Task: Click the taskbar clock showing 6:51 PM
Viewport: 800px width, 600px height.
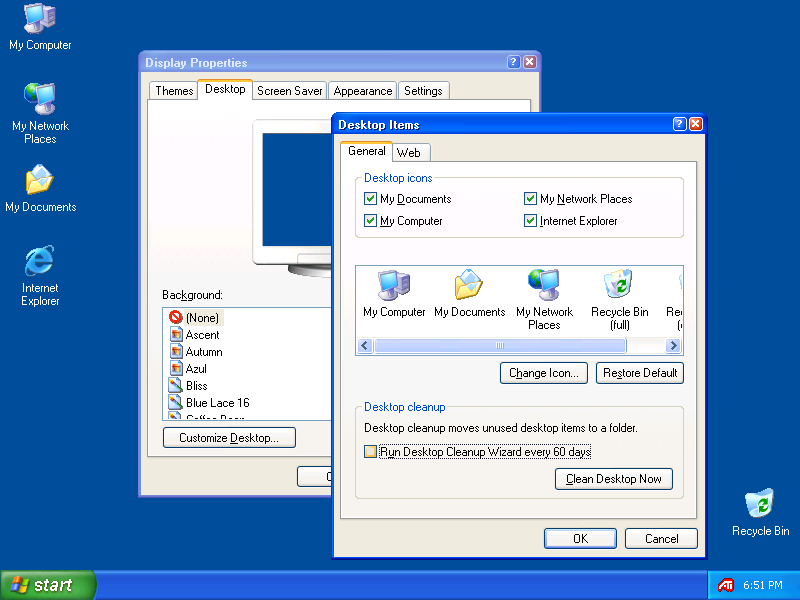Action: coord(762,585)
